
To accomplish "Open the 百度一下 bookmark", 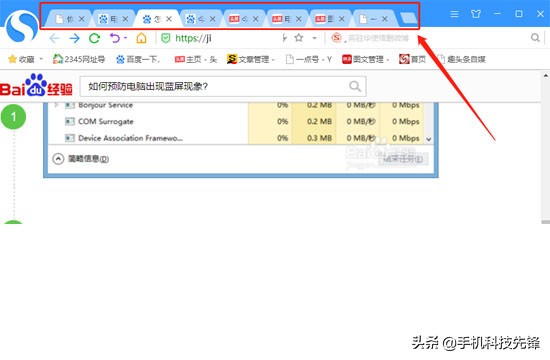I will click(138, 59).
